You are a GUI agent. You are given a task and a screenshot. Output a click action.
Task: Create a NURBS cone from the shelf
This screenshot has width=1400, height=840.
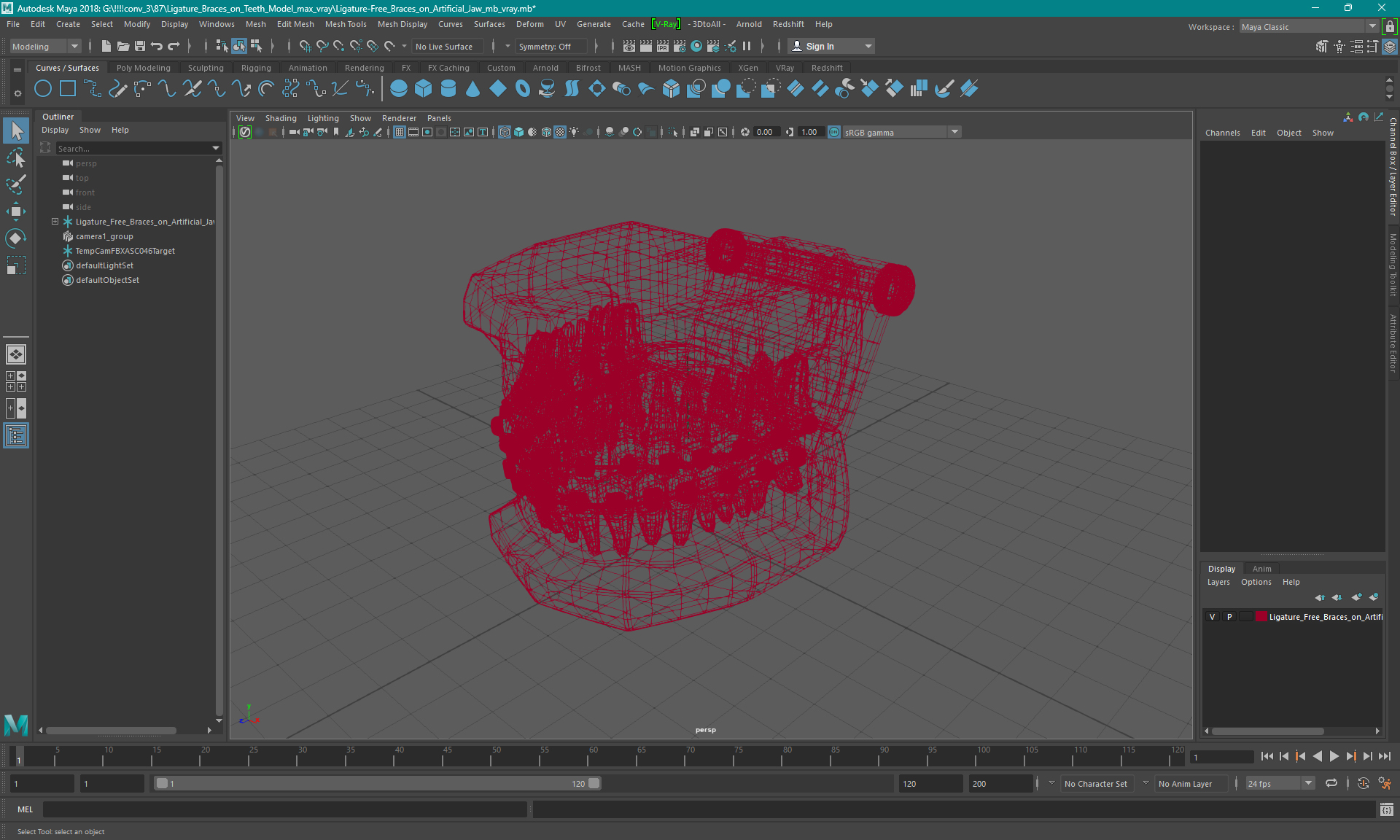(x=473, y=89)
